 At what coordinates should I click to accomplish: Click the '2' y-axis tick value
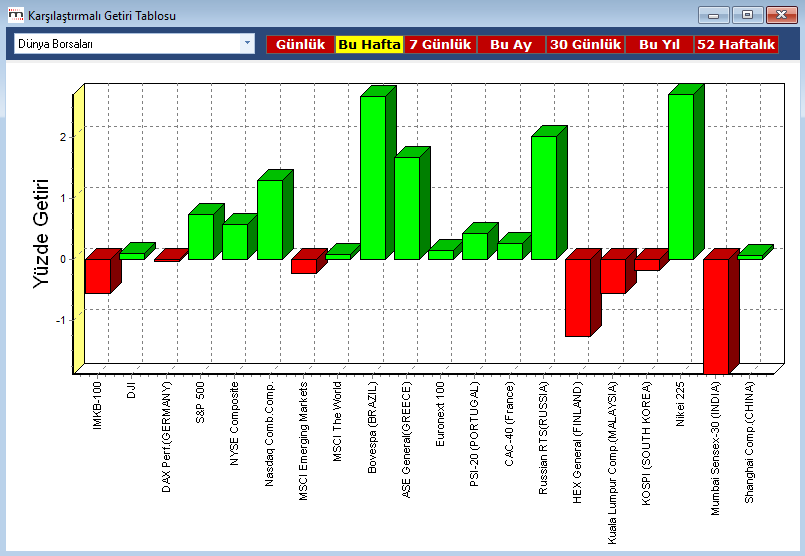[63, 137]
